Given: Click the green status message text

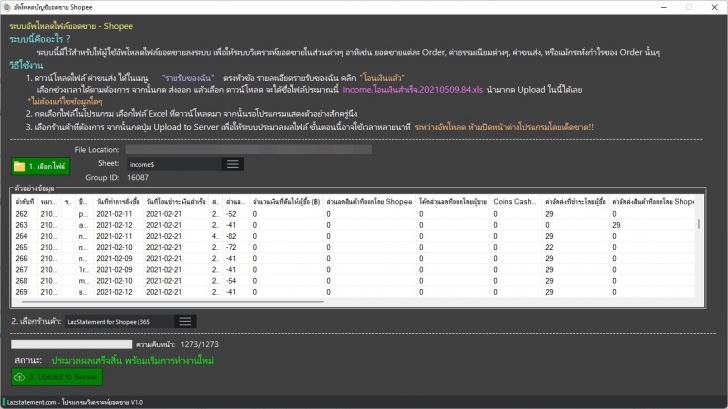Looking at the screenshot, I should click(133, 360).
